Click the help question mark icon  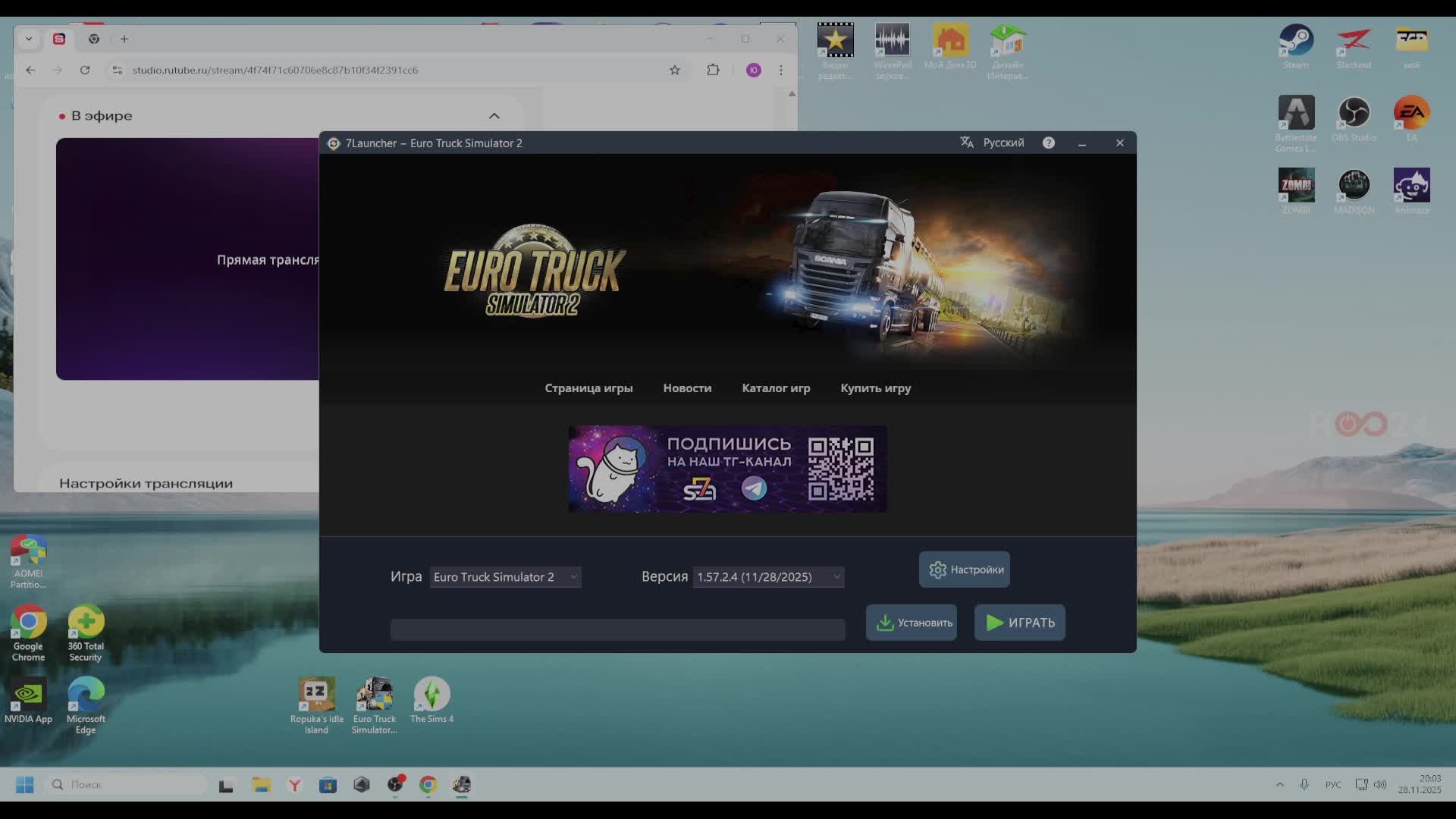[x=1048, y=143]
